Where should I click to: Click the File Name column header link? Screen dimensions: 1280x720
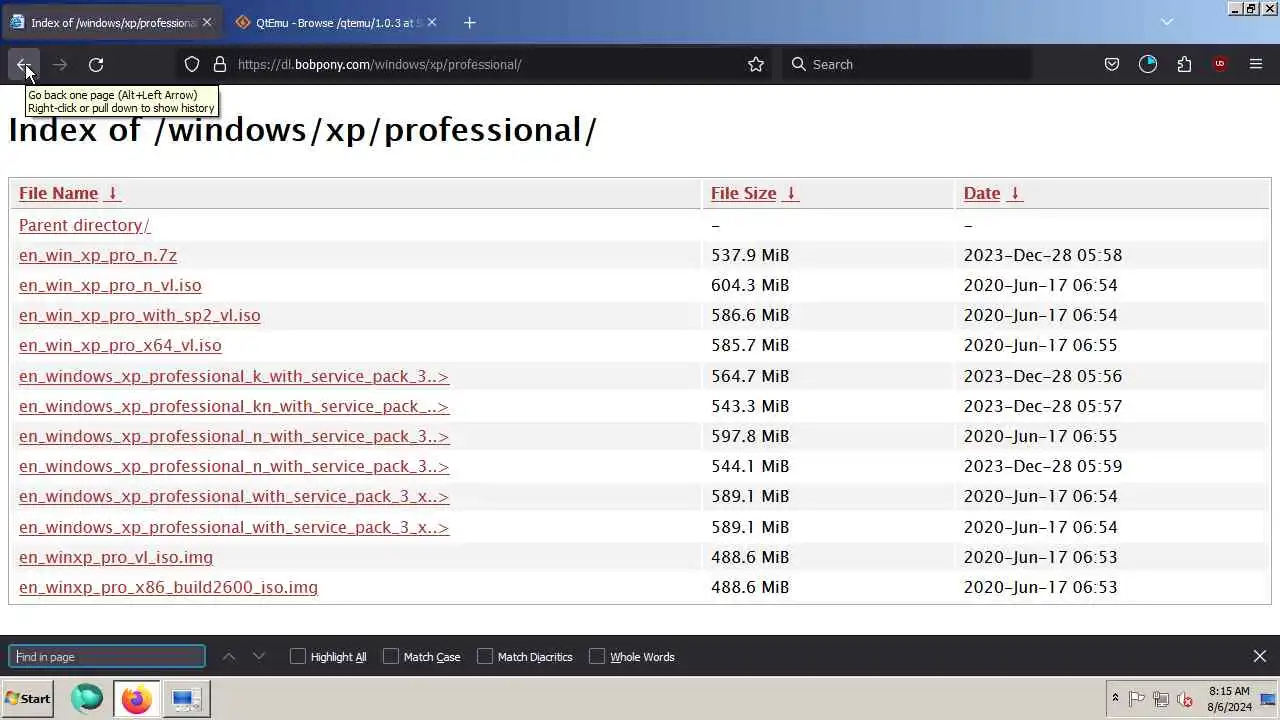pyautogui.click(x=58, y=193)
